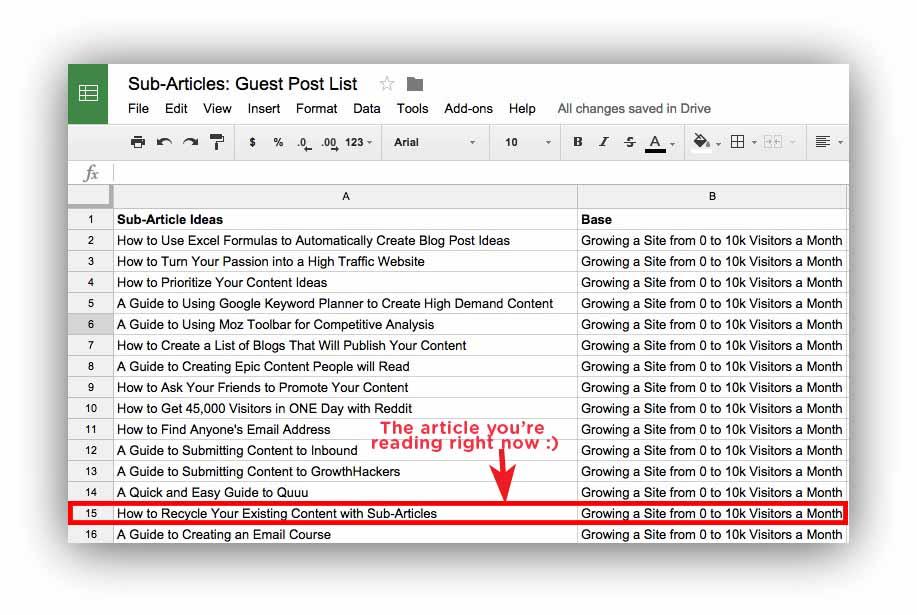Expand the text color dropdown arrow
The height and width of the screenshot is (615, 917).
click(673, 143)
